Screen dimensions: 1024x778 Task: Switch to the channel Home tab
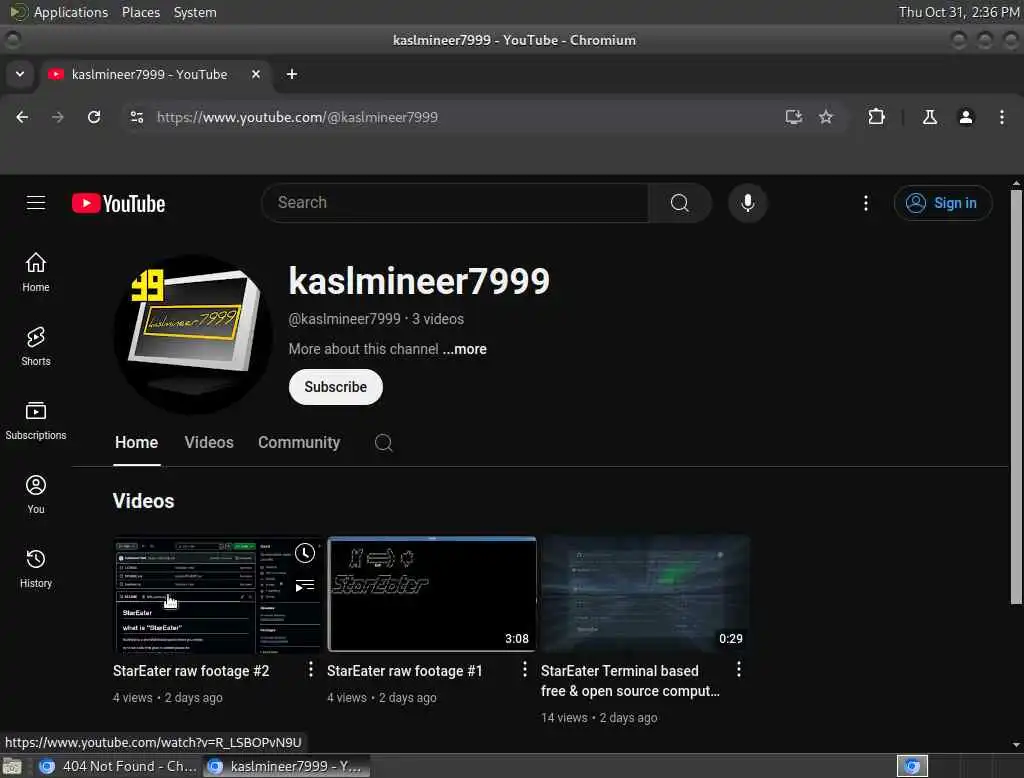[136, 443]
